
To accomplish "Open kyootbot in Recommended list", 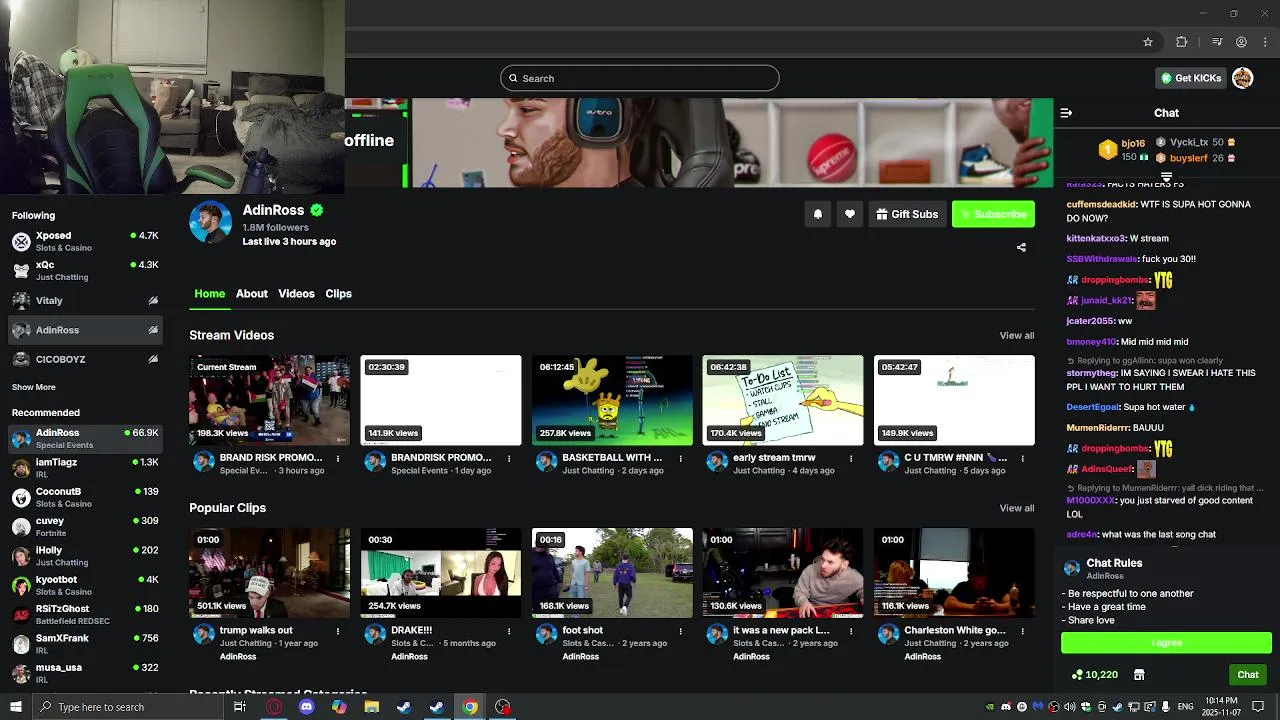I will [85, 585].
